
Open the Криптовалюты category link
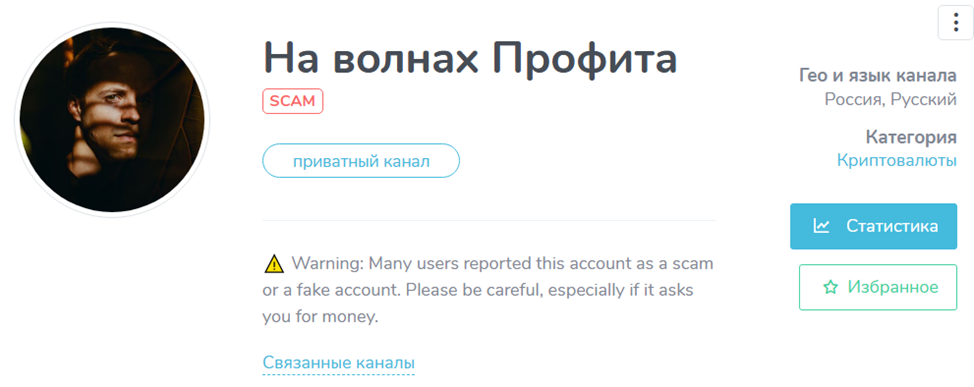(896, 161)
